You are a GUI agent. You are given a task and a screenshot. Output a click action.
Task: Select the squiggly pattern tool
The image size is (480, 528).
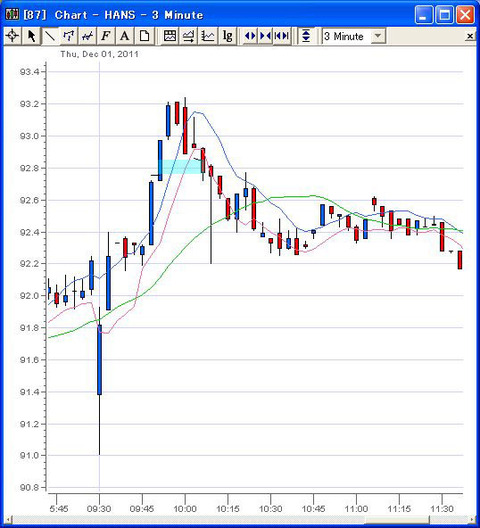(x=87, y=36)
